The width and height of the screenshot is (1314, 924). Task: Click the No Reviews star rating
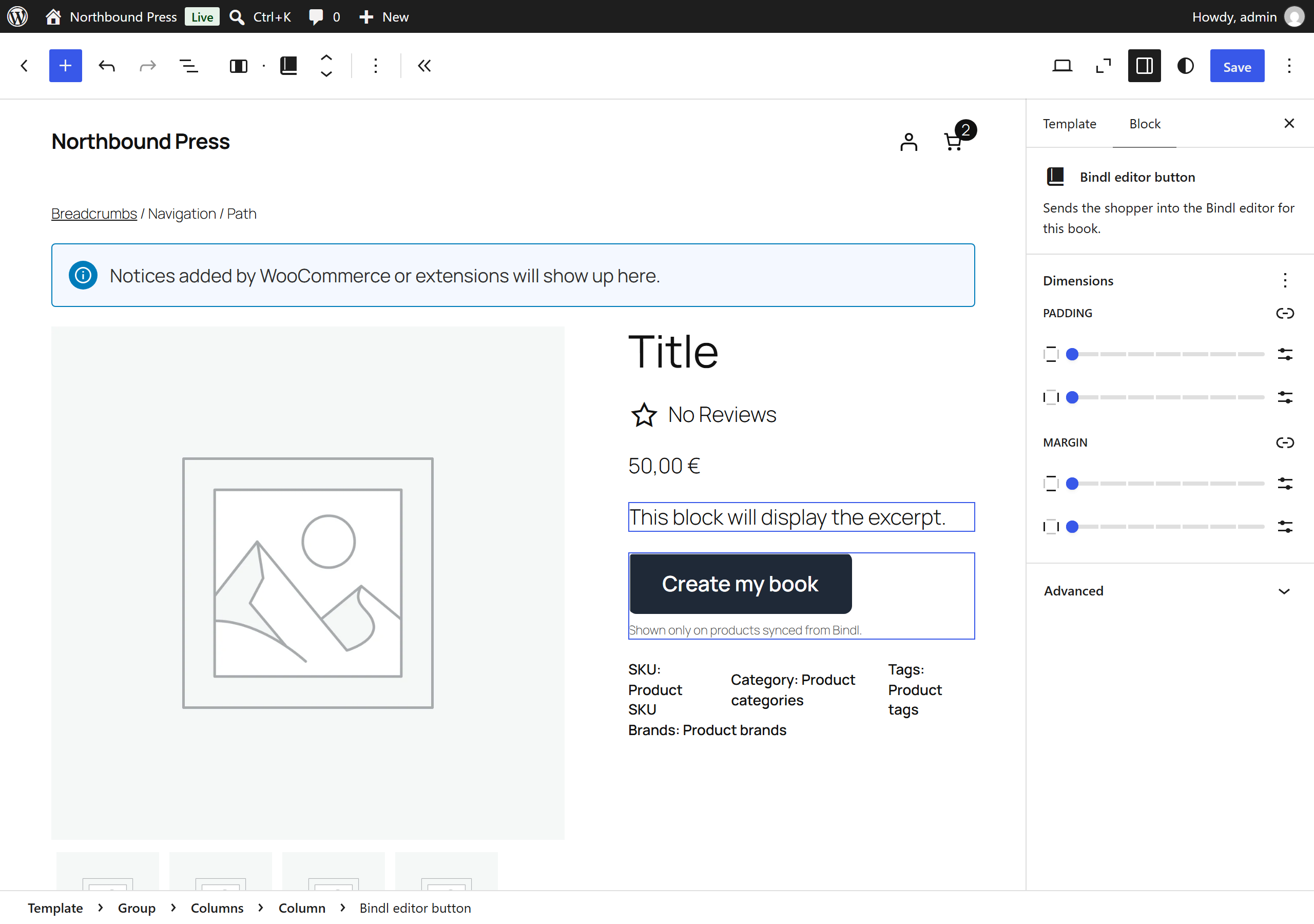(x=703, y=414)
